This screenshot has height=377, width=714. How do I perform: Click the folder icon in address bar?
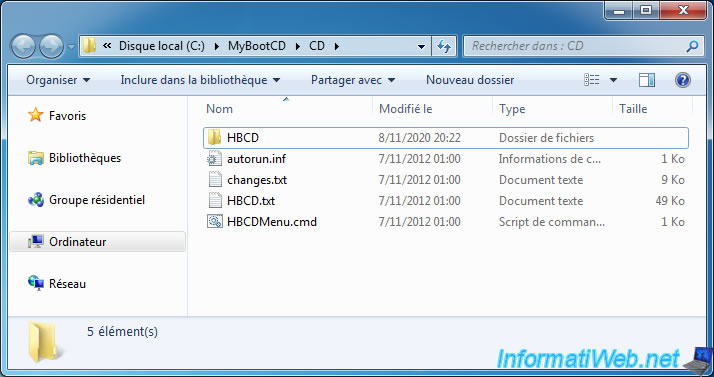tap(89, 46)
